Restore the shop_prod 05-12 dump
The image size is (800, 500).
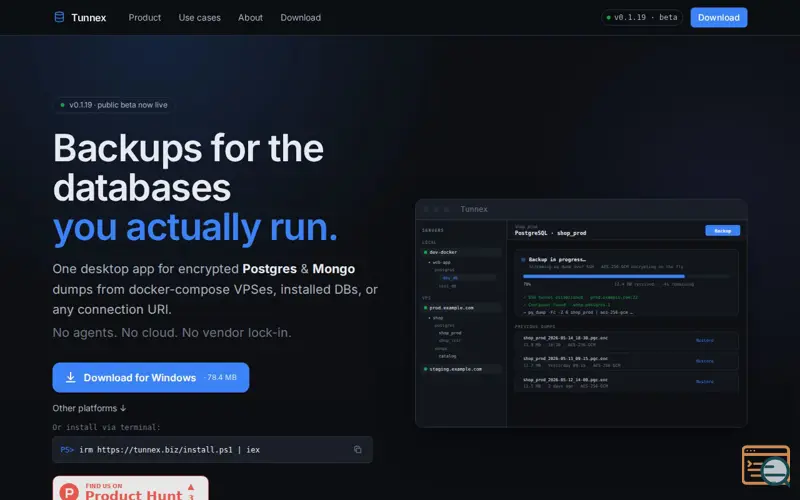coord(705,382)
